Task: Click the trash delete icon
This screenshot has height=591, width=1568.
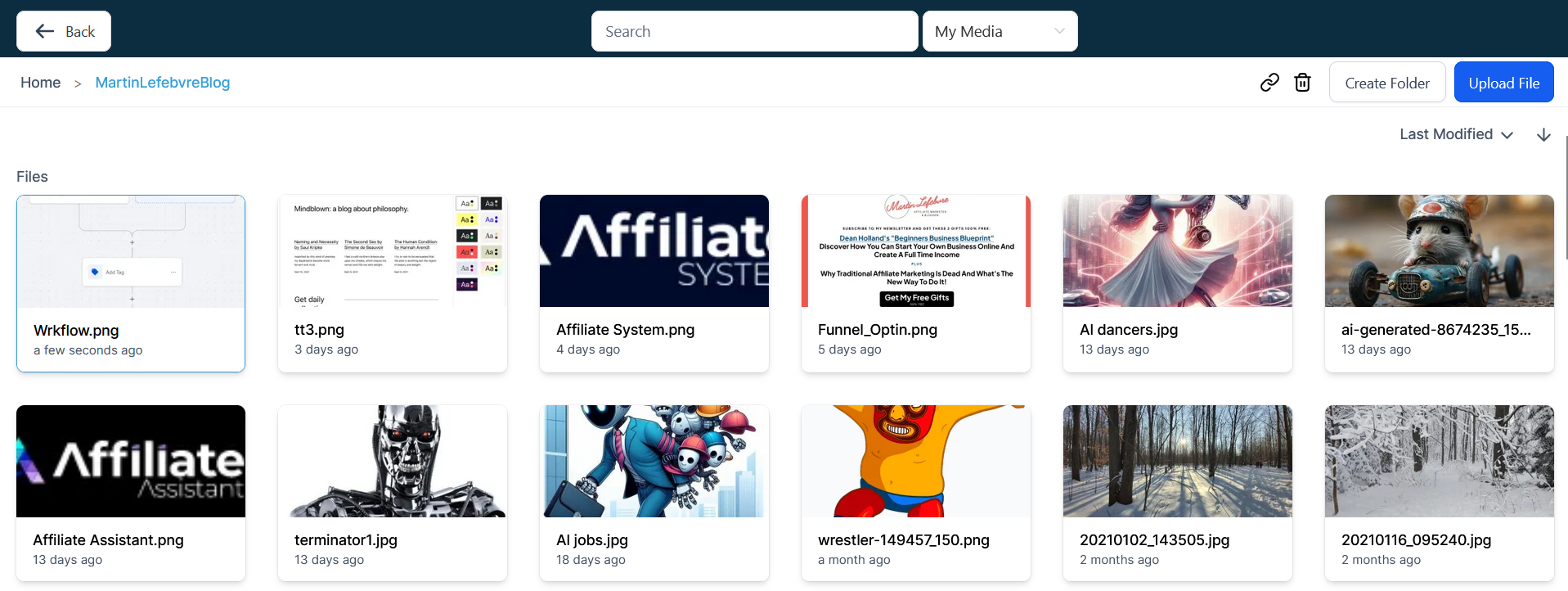Action: point(1303,83)
